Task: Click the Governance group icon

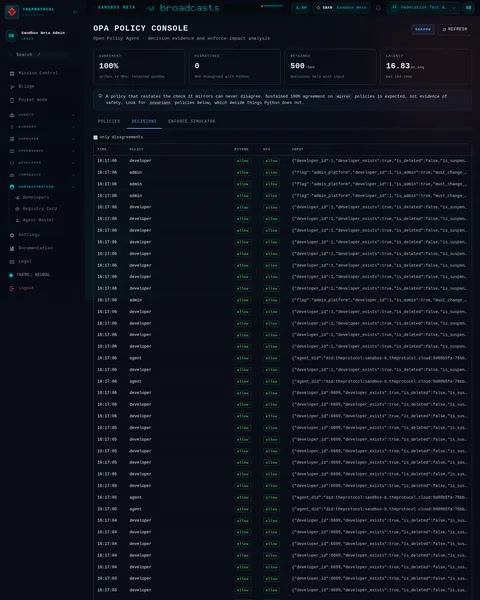Action: 12,151
